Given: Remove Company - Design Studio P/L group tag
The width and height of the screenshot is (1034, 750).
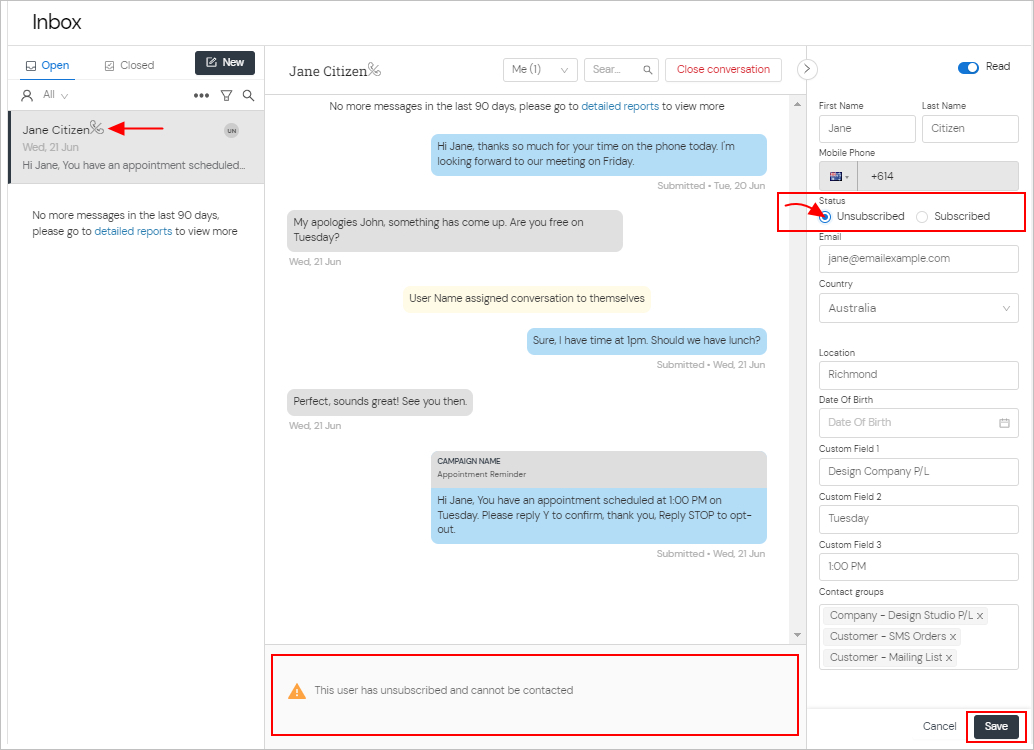Looking at the screenshot, I should tap(980, 615).
